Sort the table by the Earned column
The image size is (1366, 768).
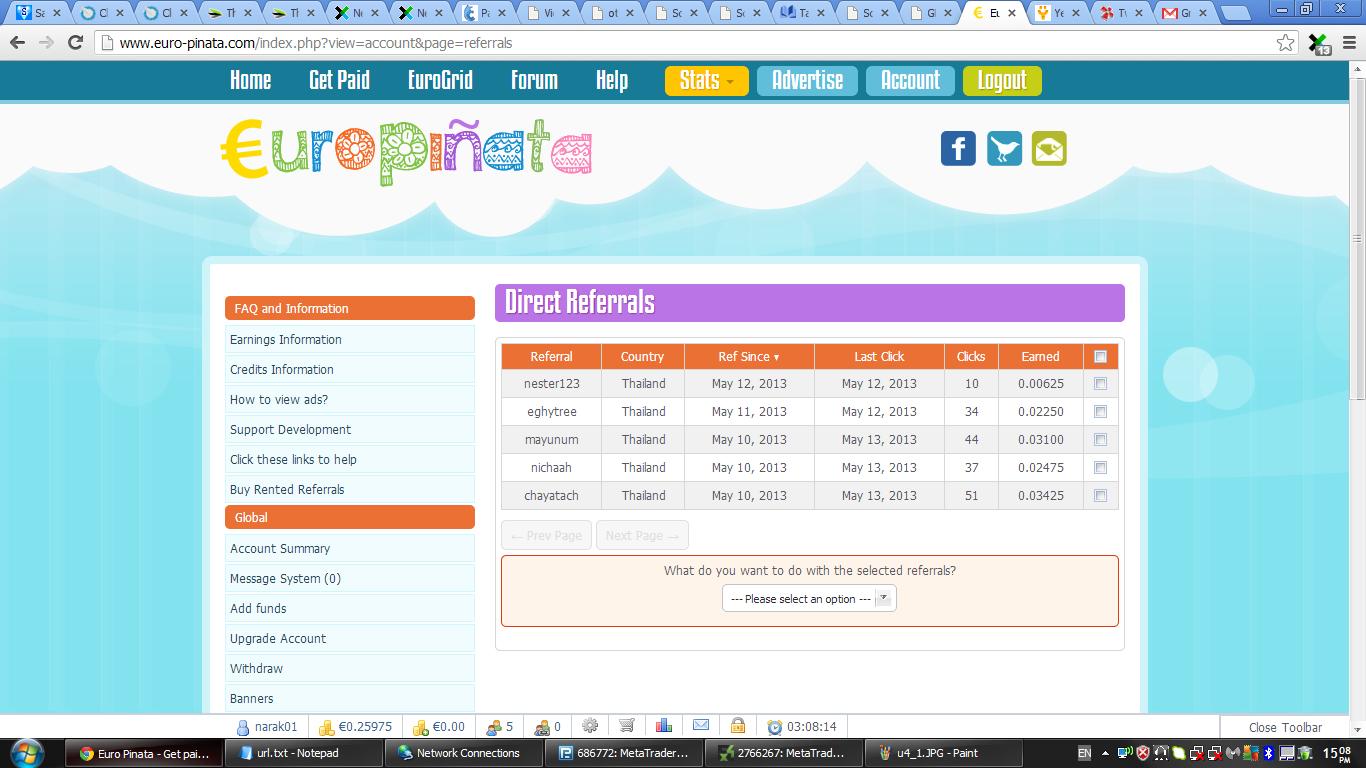(x=1040, y=357)
